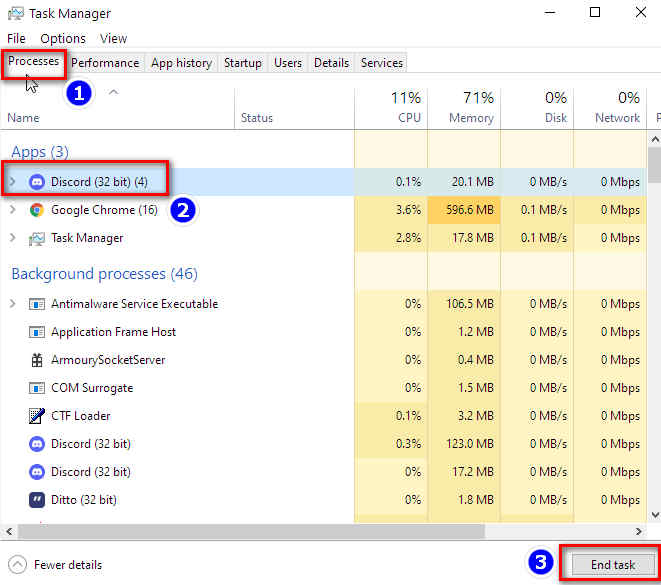Click the COM Surrogate icon
This screenshot has width=661, height=585.
37,388
